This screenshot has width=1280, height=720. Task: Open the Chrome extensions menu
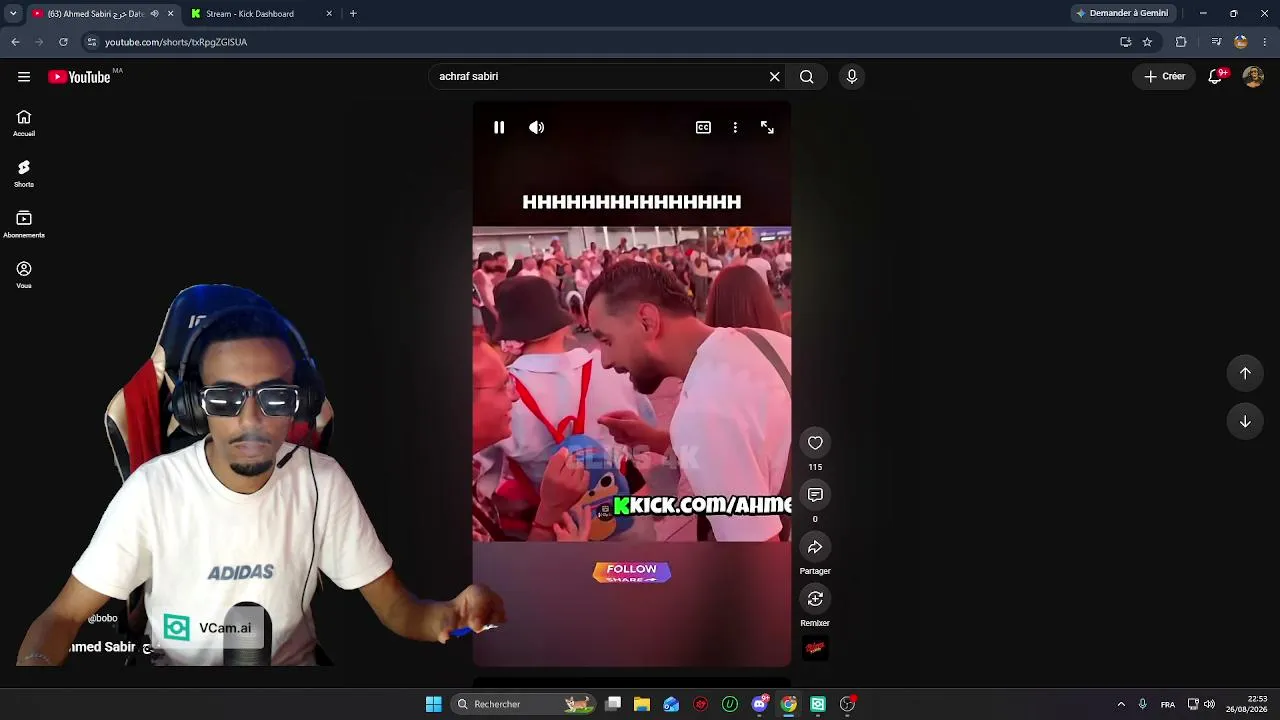coord(1181,42)
